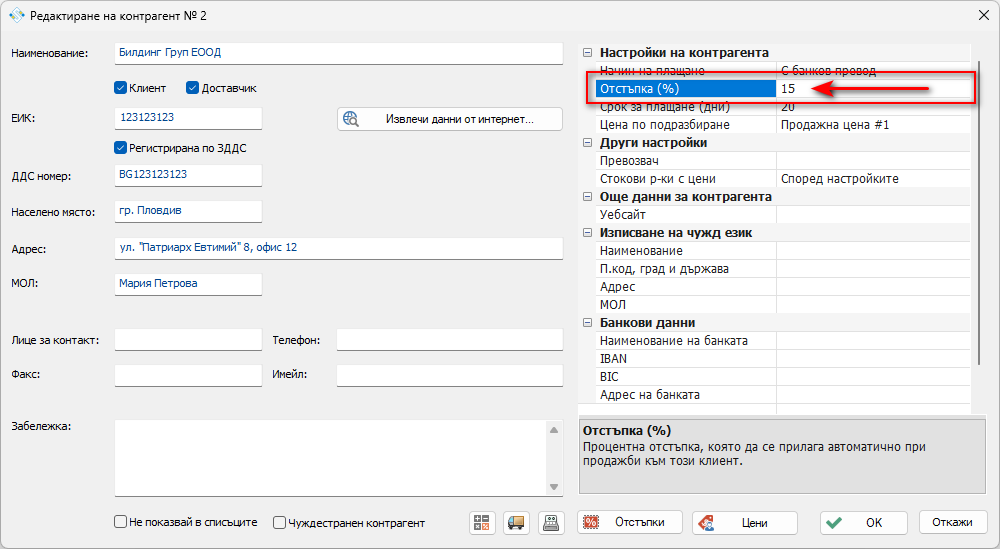
Task: Click the notes scrollbar up arrow
Action: pos(554,430)
